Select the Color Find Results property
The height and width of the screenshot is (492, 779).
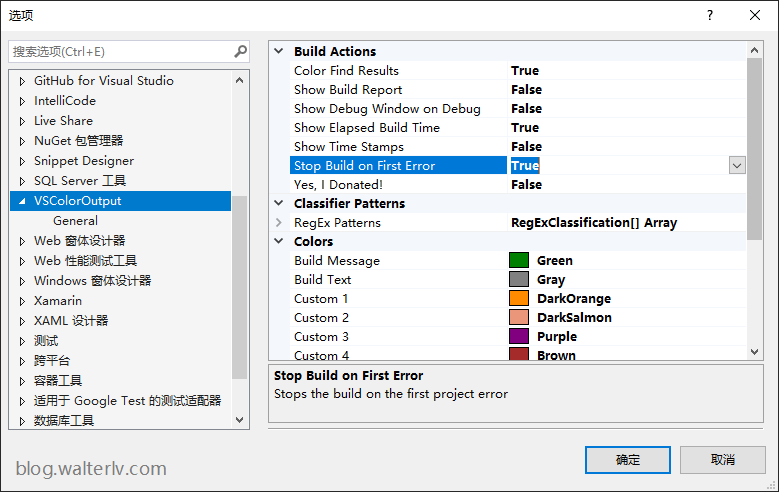click(x=346, y=71)
